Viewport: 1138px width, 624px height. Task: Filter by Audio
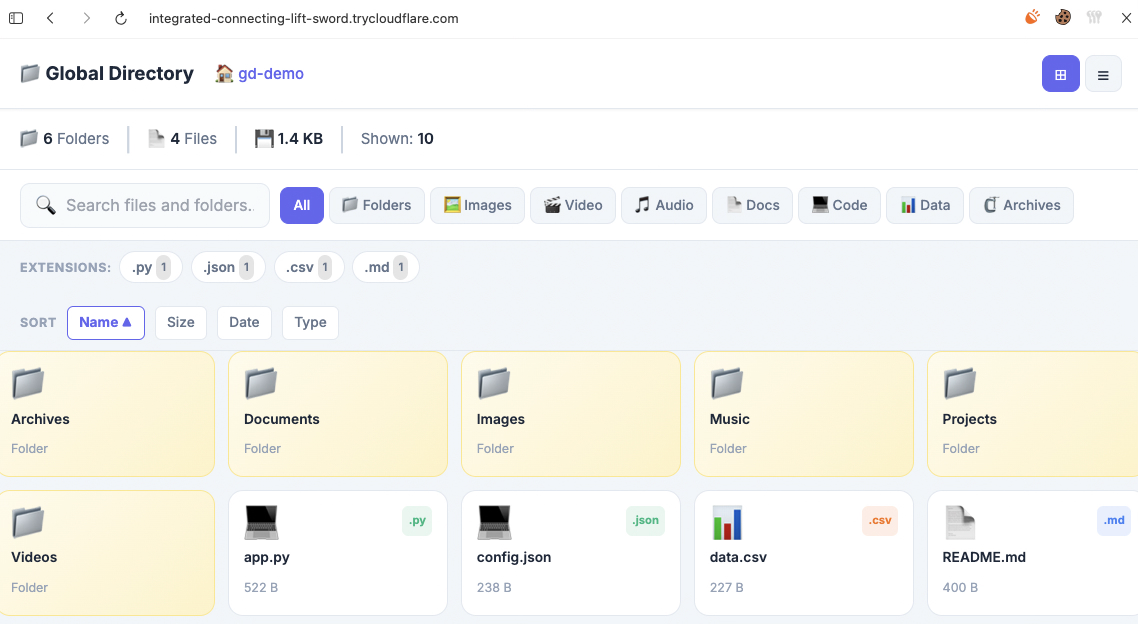tap(664, 205)
